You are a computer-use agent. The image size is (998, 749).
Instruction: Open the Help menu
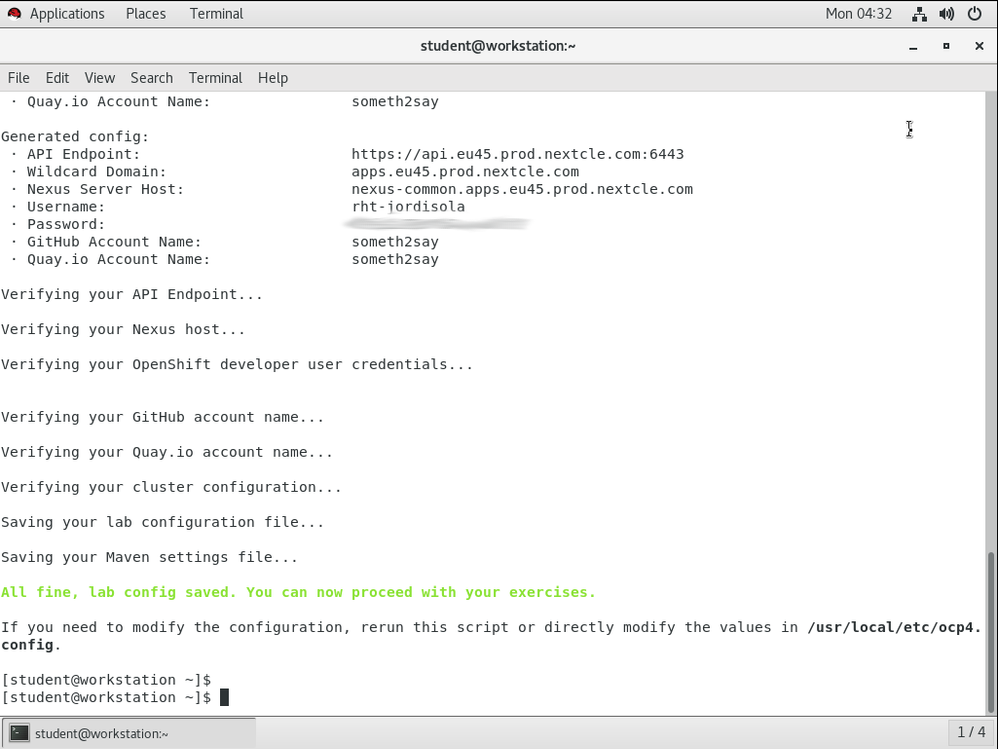(x=273, y=78)
